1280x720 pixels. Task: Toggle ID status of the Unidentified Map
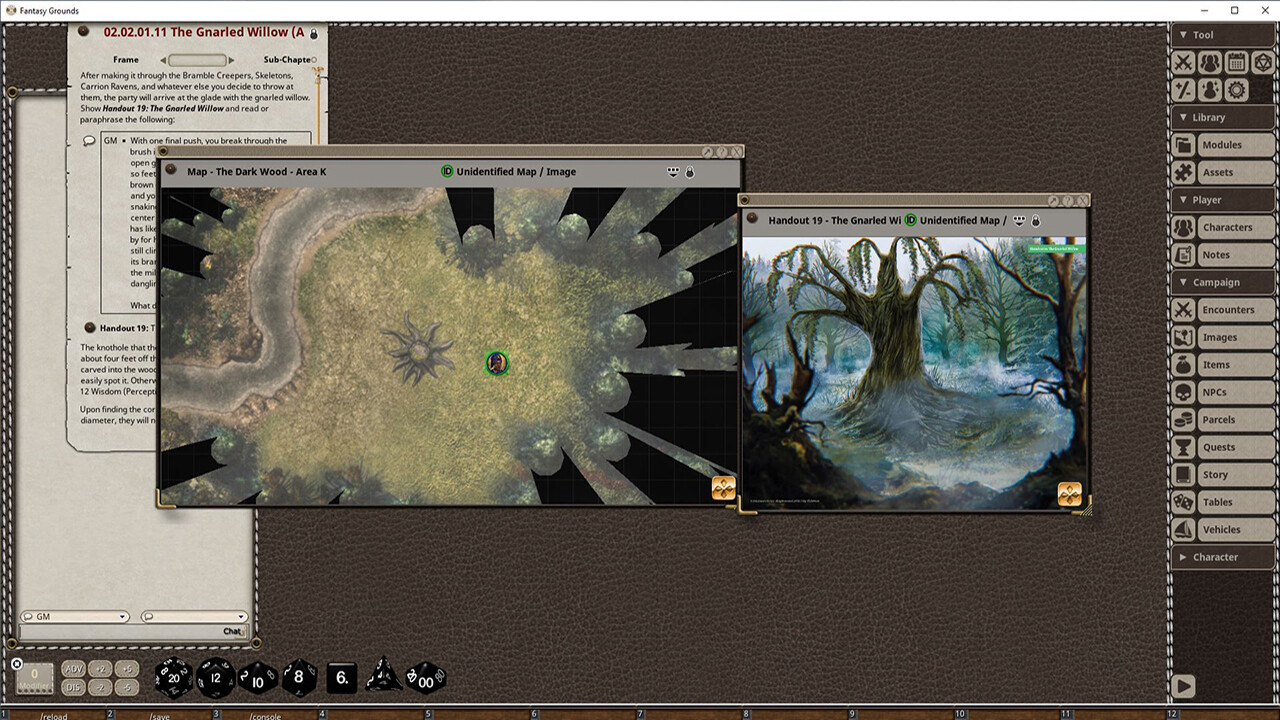[447, 171]
